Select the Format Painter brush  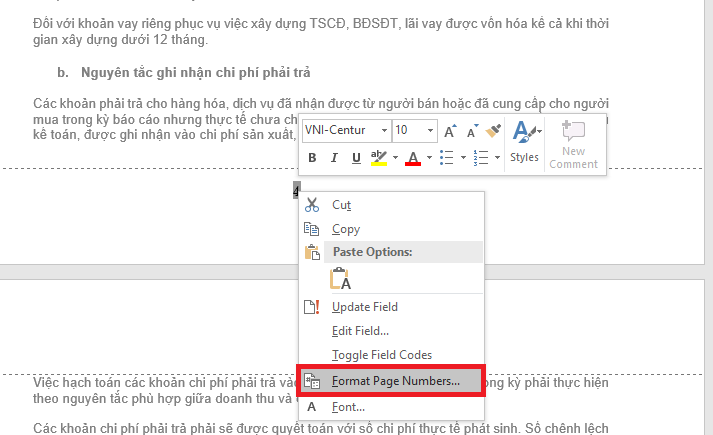click(493, 131)
